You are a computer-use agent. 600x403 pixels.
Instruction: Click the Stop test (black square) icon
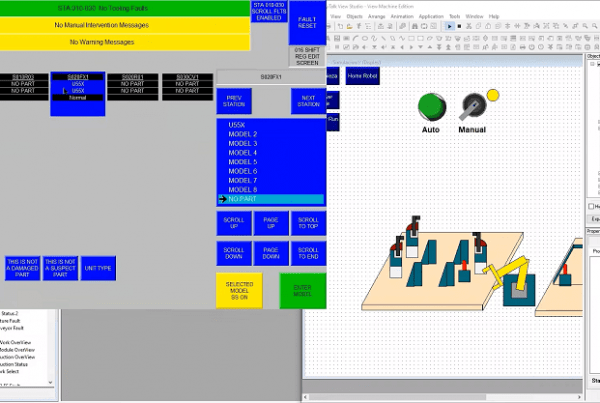point(459,26)
